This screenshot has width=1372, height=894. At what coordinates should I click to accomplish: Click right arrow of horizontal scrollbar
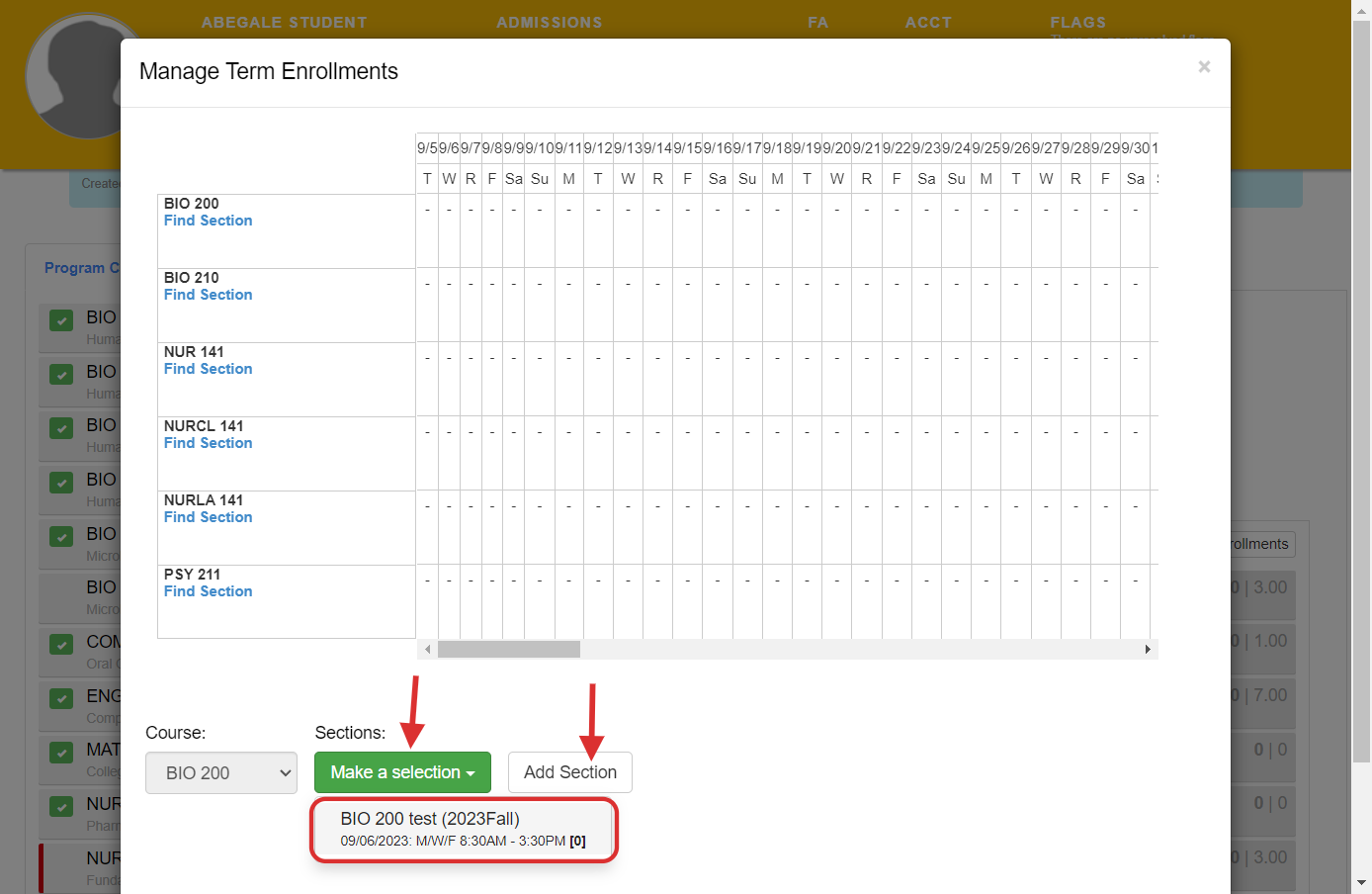(1147, 650)
